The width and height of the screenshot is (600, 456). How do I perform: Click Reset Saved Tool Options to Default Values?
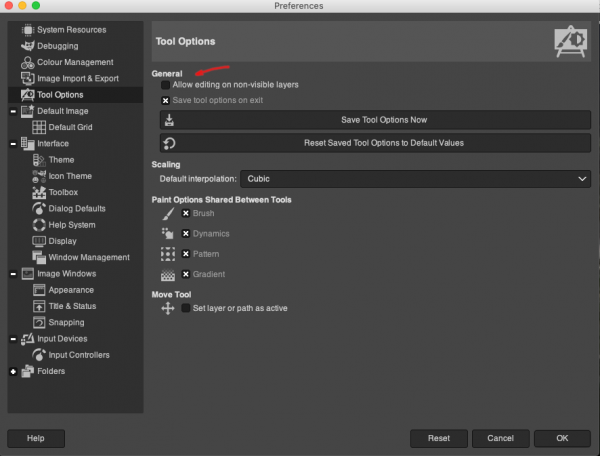[375, 143]
